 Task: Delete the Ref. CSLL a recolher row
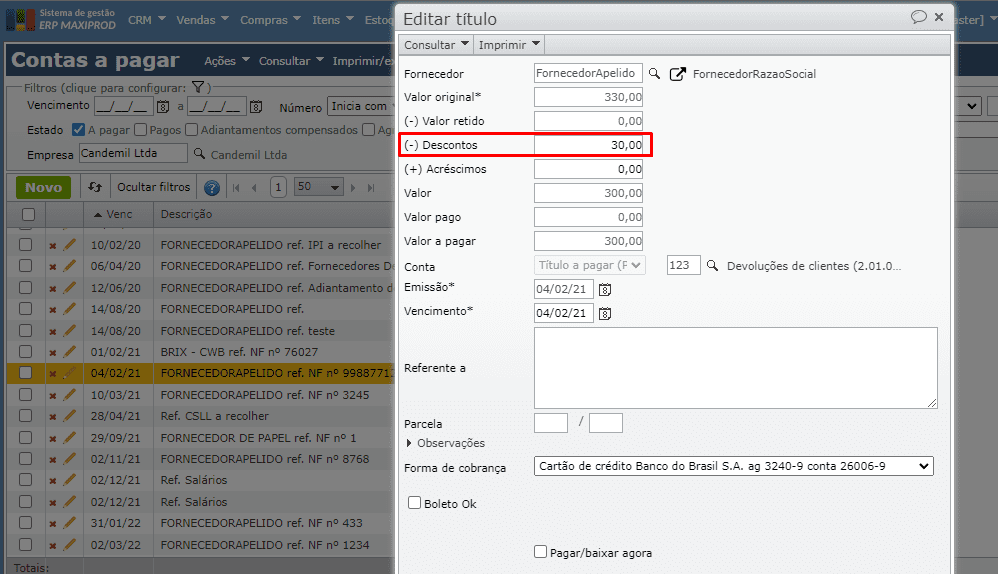tap(53, 417)
